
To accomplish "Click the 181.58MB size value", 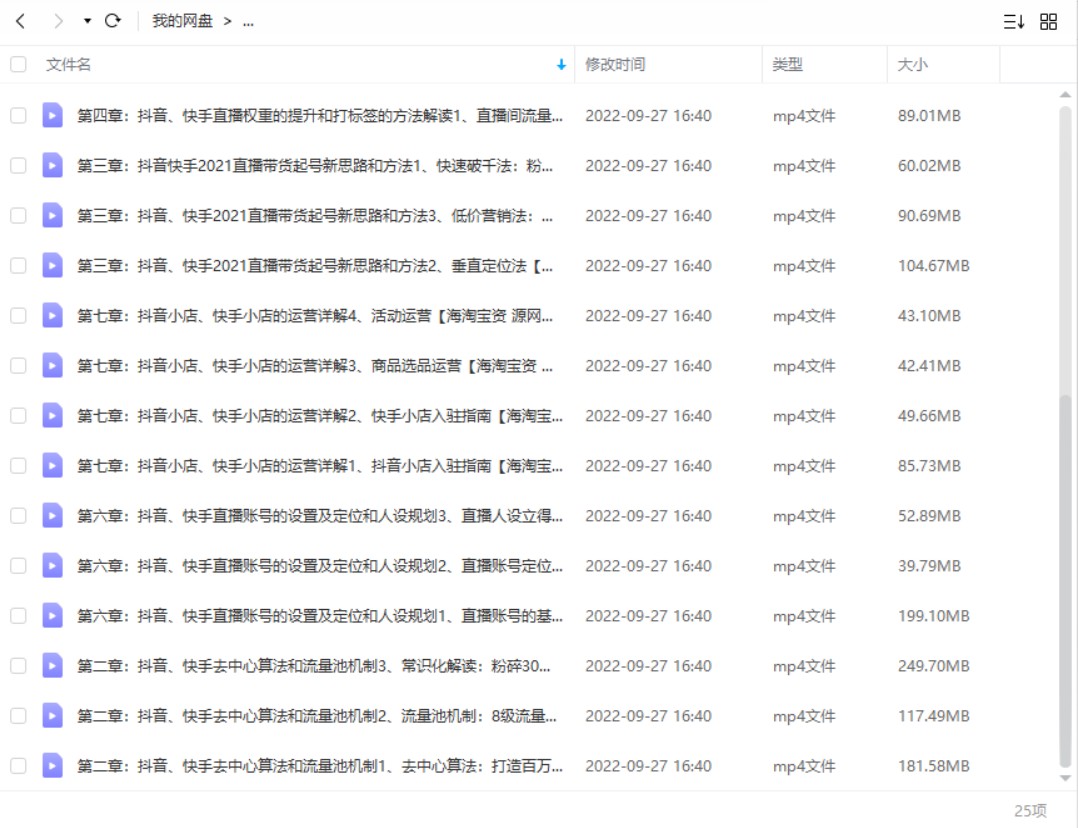I will [933, 766].
